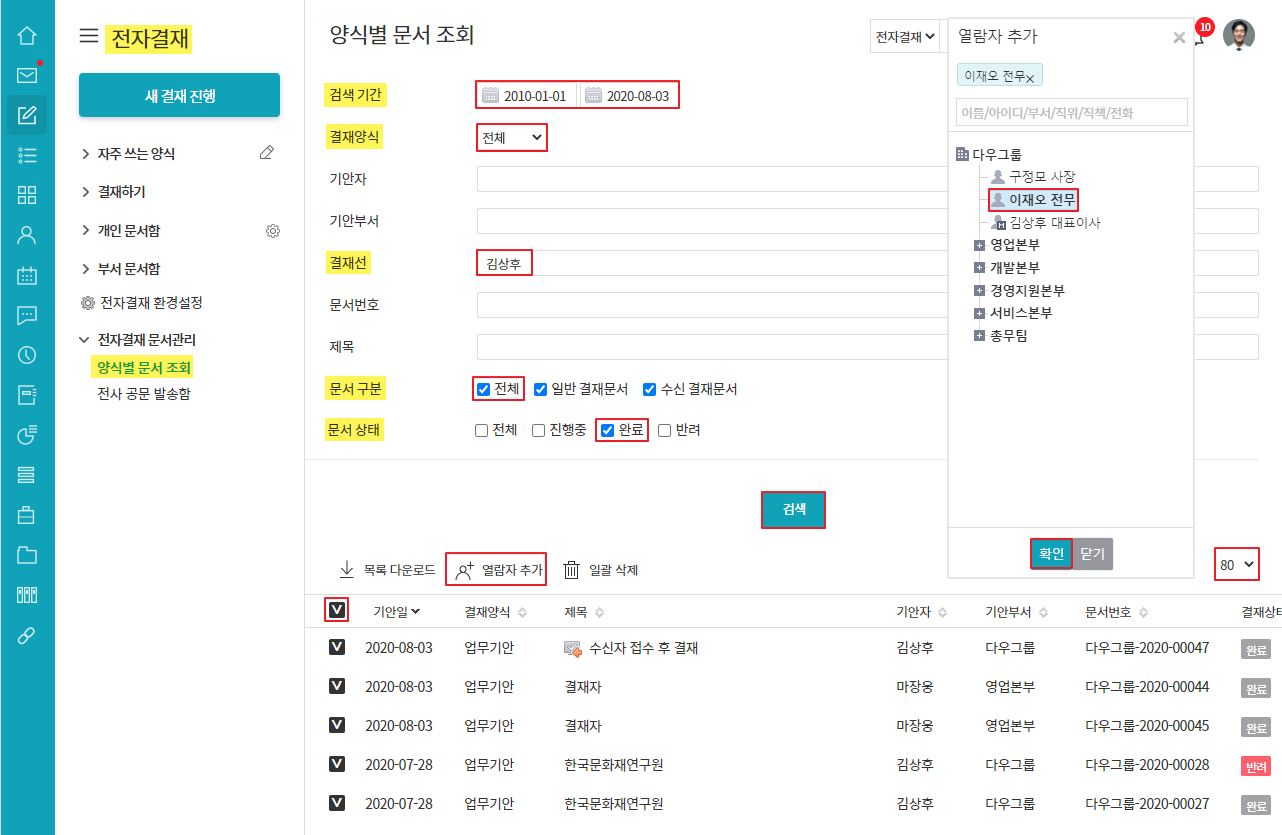
Task: Toggle the 진행중 document status checkbox
Action: (539, 430)
